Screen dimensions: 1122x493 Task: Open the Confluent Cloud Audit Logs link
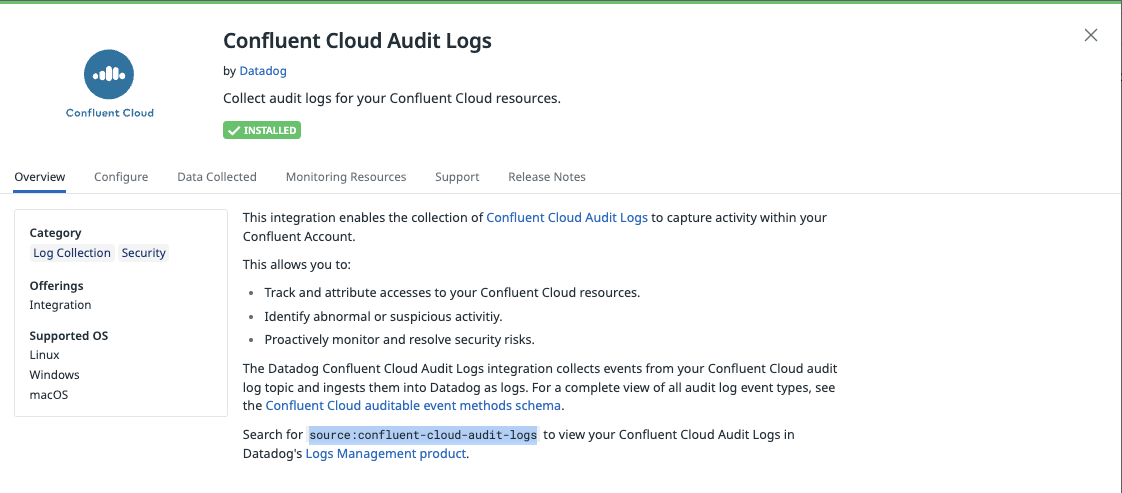point(567,218)
